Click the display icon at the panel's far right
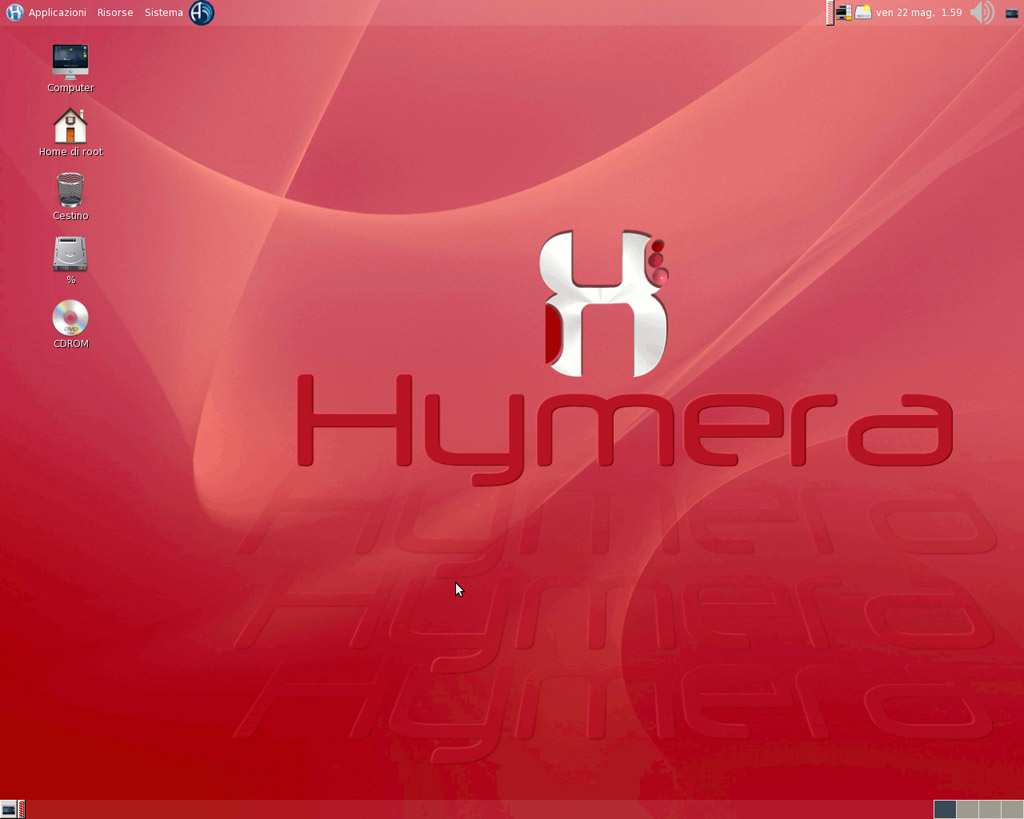This screenshot has height=819, width=1024. pyautogui.click(x=1011, y=13)
